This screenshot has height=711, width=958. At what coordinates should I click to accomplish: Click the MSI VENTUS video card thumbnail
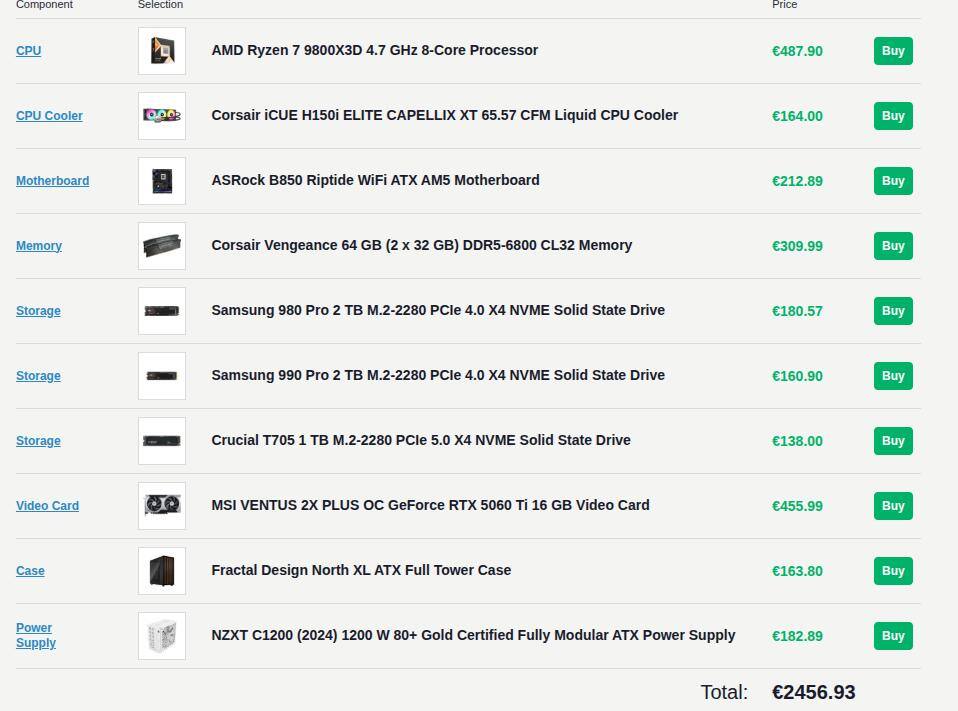[x=162, y=506]
